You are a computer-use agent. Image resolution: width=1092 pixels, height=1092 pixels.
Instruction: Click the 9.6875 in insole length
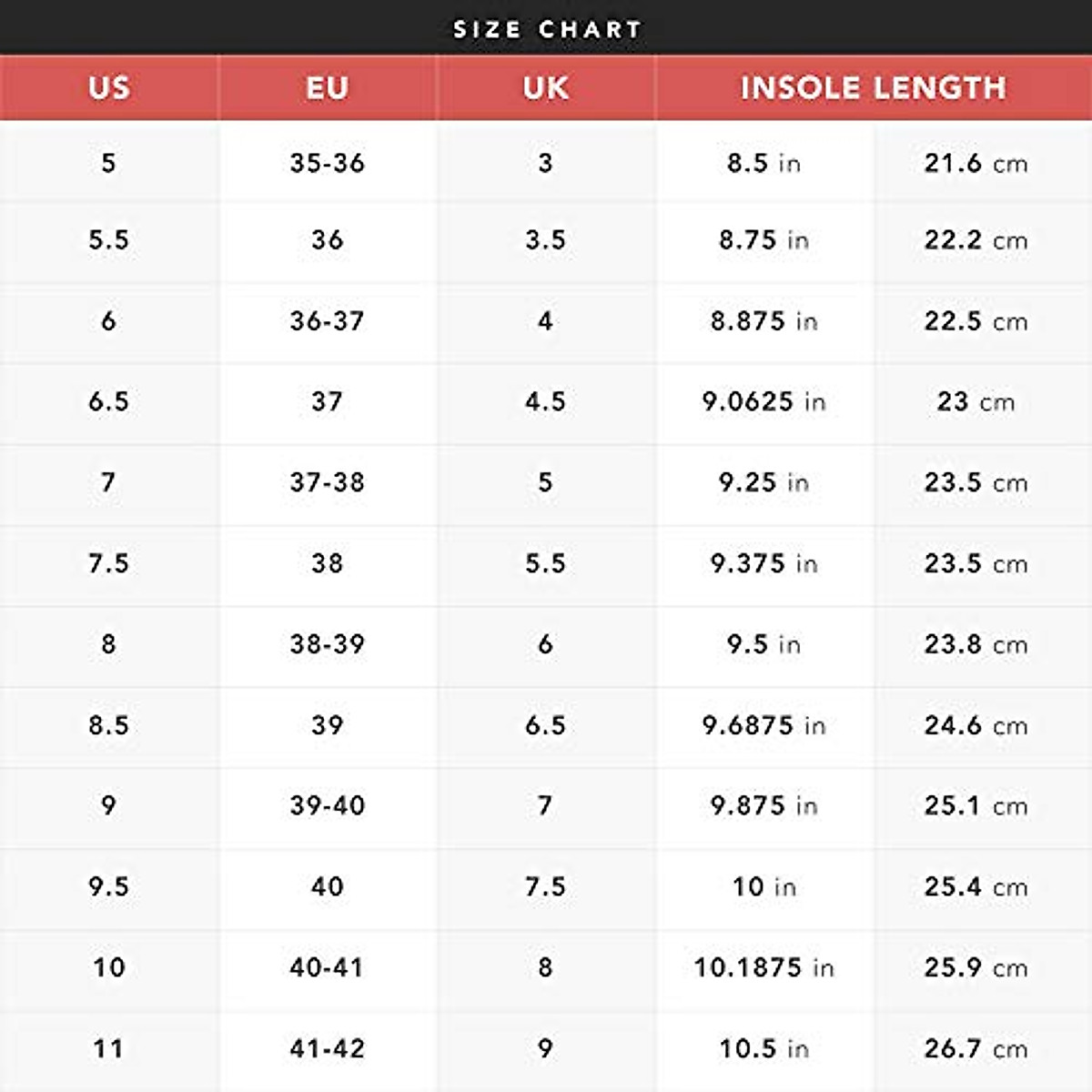click(763, 725)
